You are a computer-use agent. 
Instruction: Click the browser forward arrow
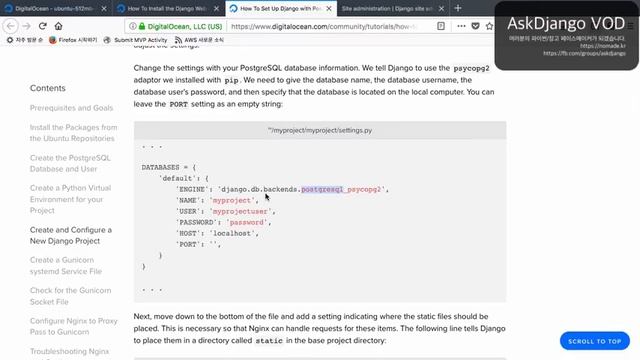tap(27, 26)
